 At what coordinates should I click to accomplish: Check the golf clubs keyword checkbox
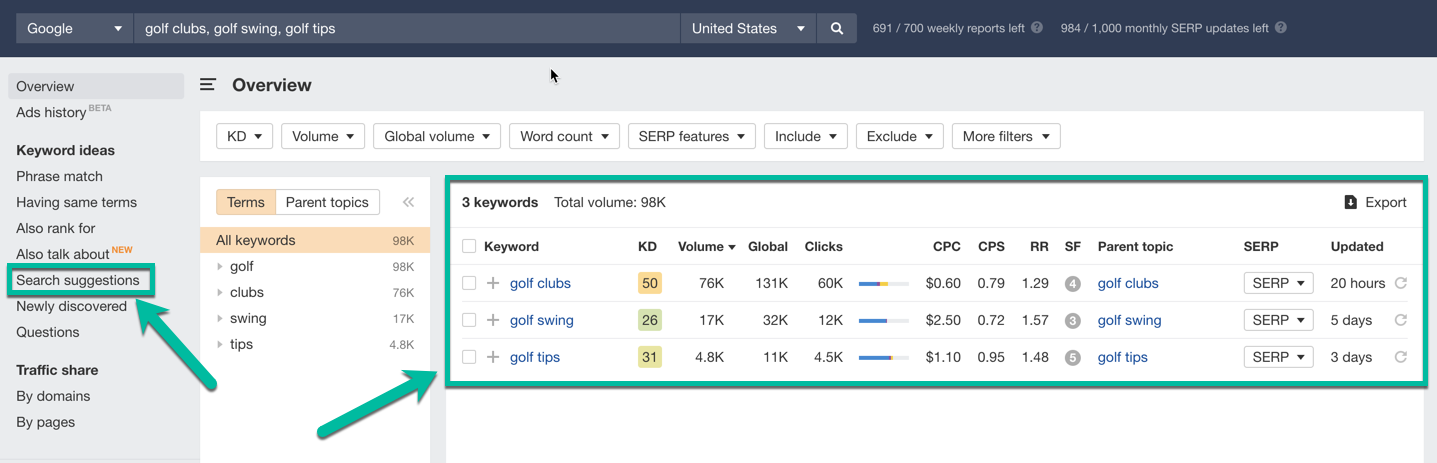click(x=469, y=283)
